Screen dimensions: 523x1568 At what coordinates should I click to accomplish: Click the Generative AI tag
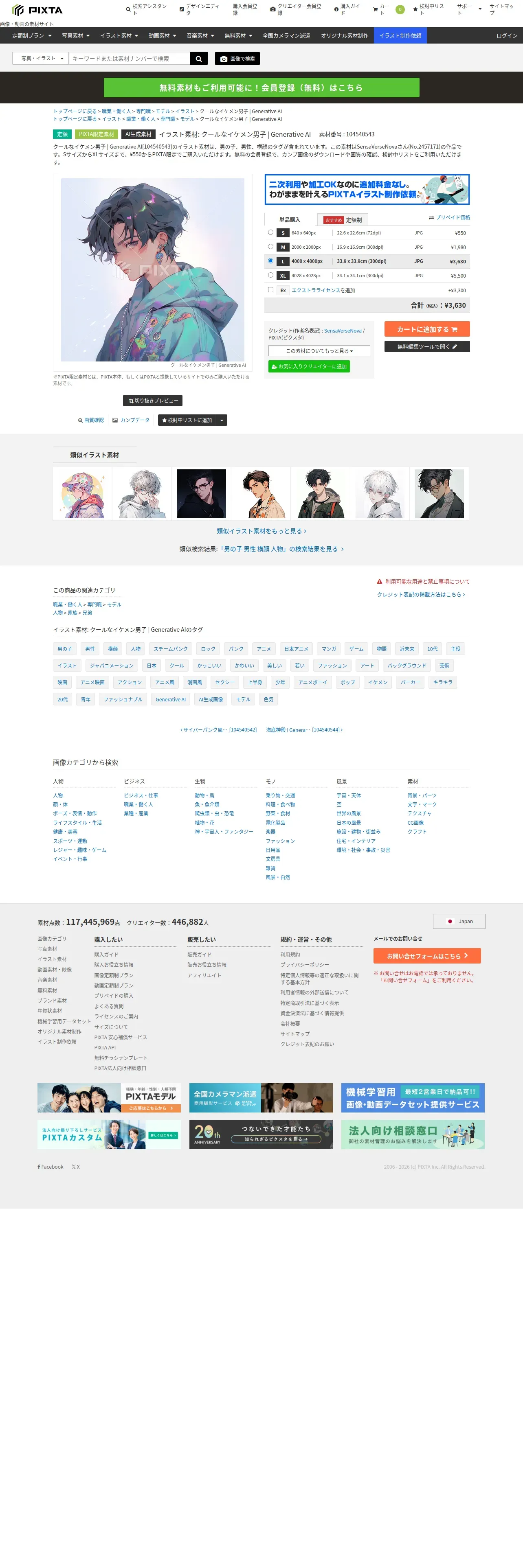[171, 699]
